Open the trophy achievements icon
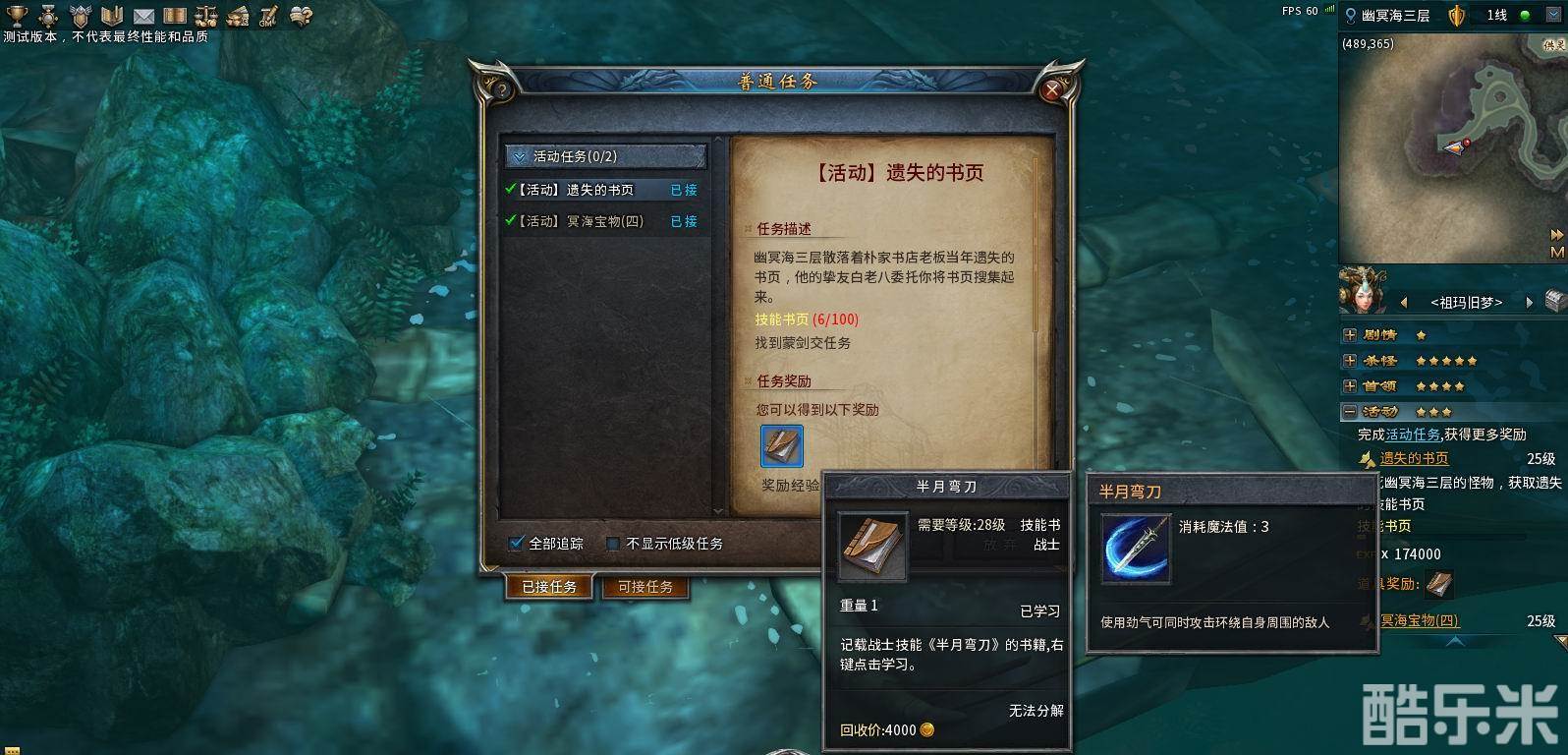The image size is (1568, 755). 17,15
